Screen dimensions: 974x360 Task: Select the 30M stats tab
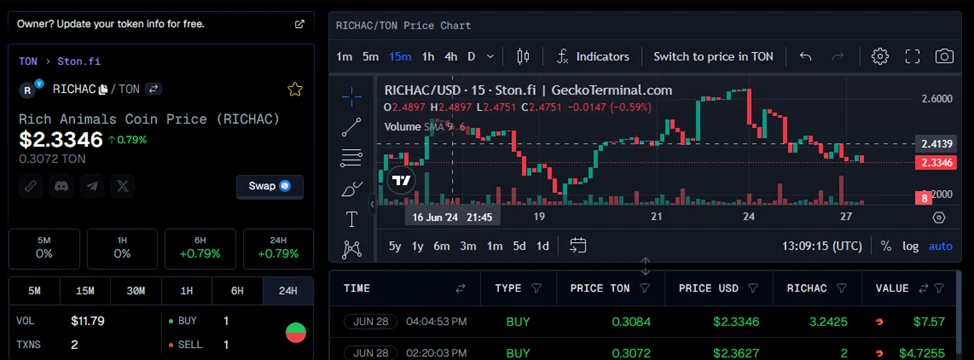136,290
